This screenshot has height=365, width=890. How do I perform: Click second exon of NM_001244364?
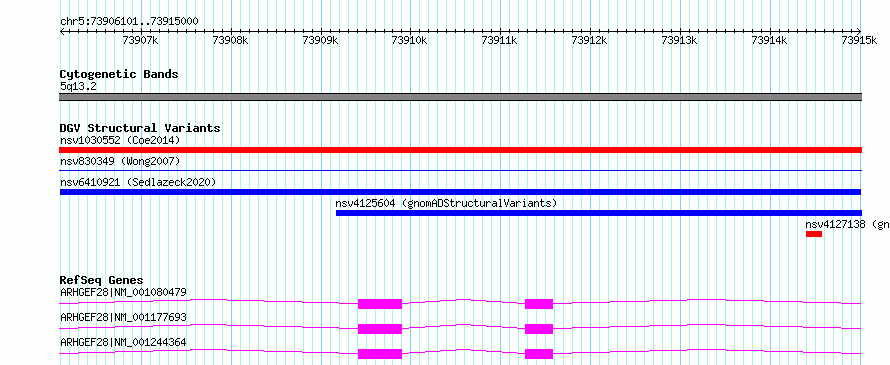tap(539, 354)
